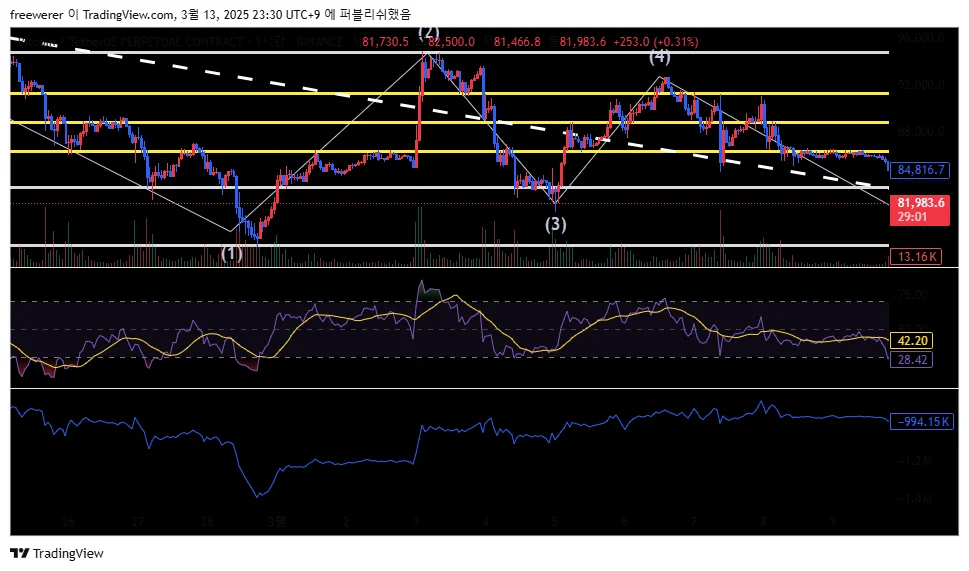Click the 13.16K volume tag
Screen dimensions: 969x571
[x=916, y=256]
